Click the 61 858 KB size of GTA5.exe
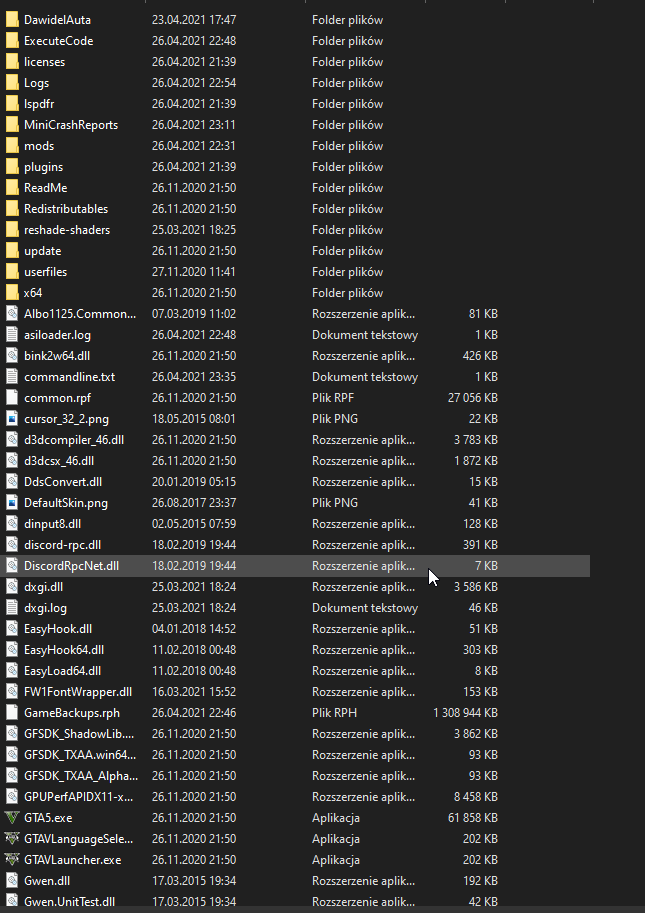 pyautogui.click(x=473, y=818)
